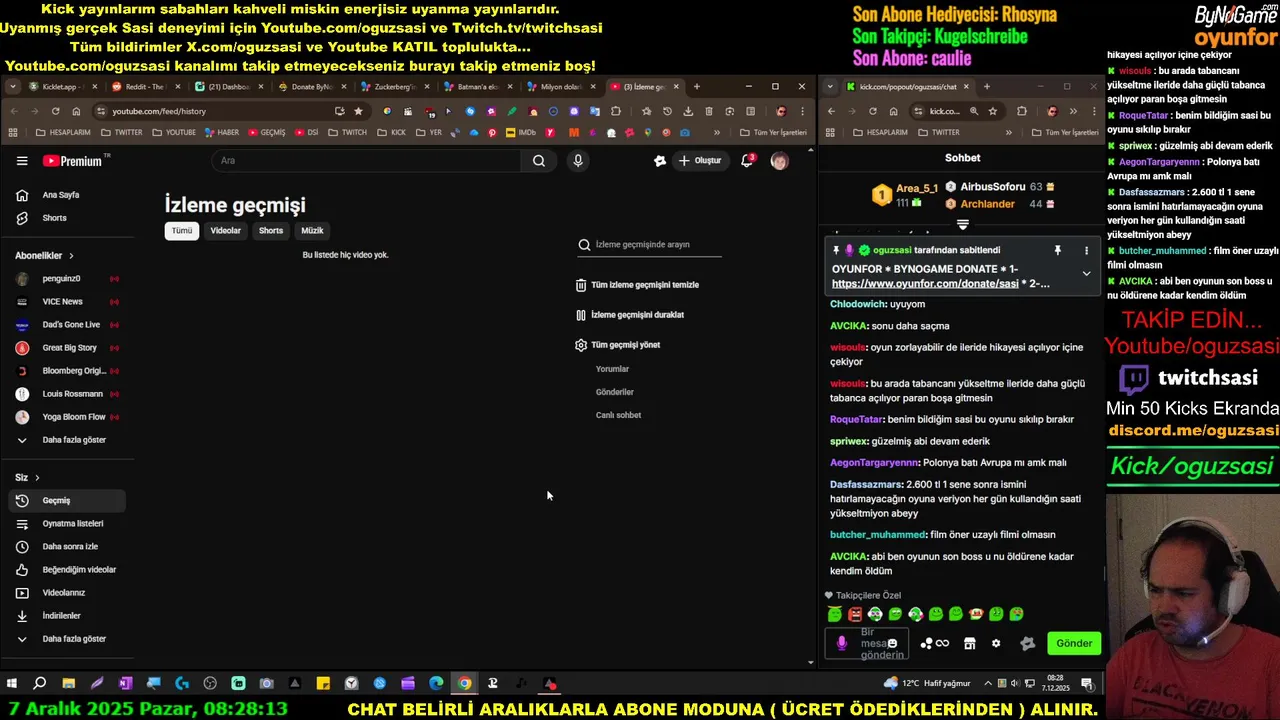Open Daha sonra izle in sidebar
This screenshot has height=720, width=1280.
[68, 547]
